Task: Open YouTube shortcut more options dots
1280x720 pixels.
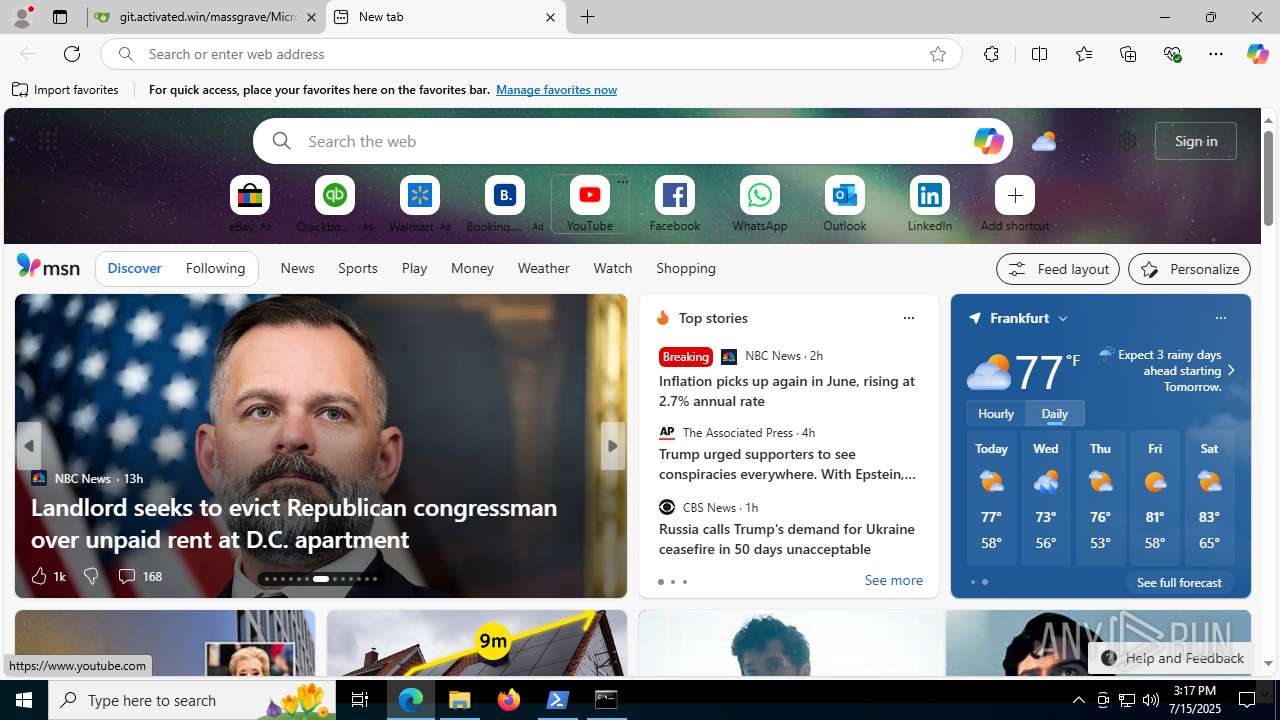Action: 622,182
